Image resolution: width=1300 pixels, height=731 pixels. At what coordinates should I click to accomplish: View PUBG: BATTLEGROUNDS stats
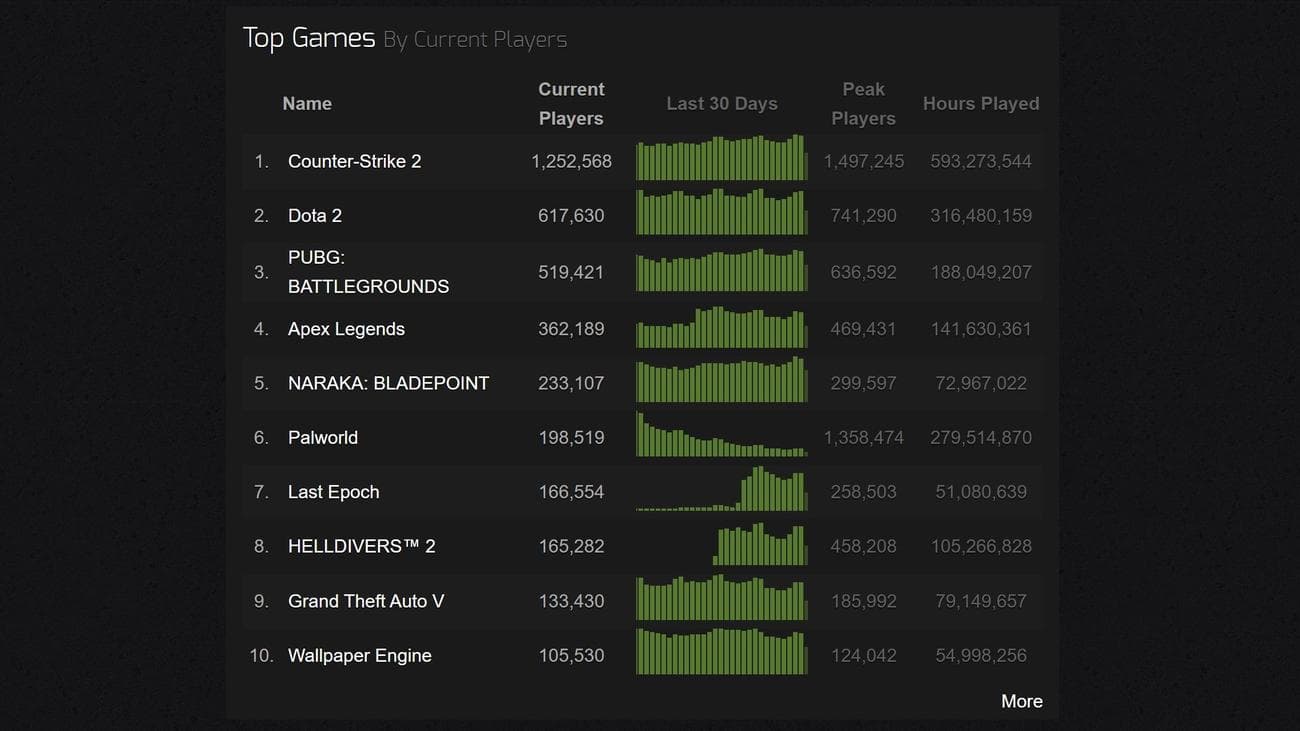pos(368,271)
